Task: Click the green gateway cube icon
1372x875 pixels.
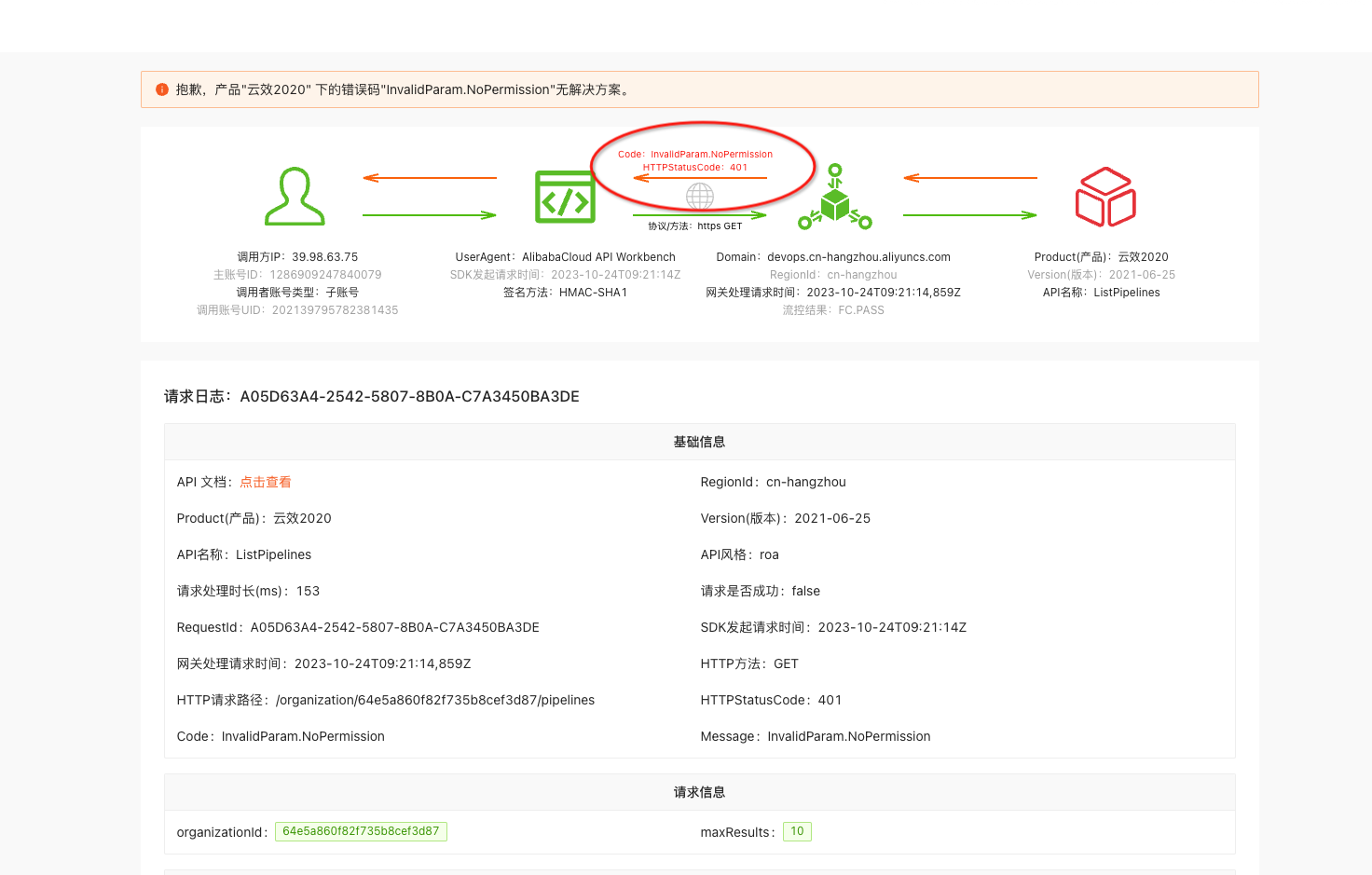Action: point(835,197)
